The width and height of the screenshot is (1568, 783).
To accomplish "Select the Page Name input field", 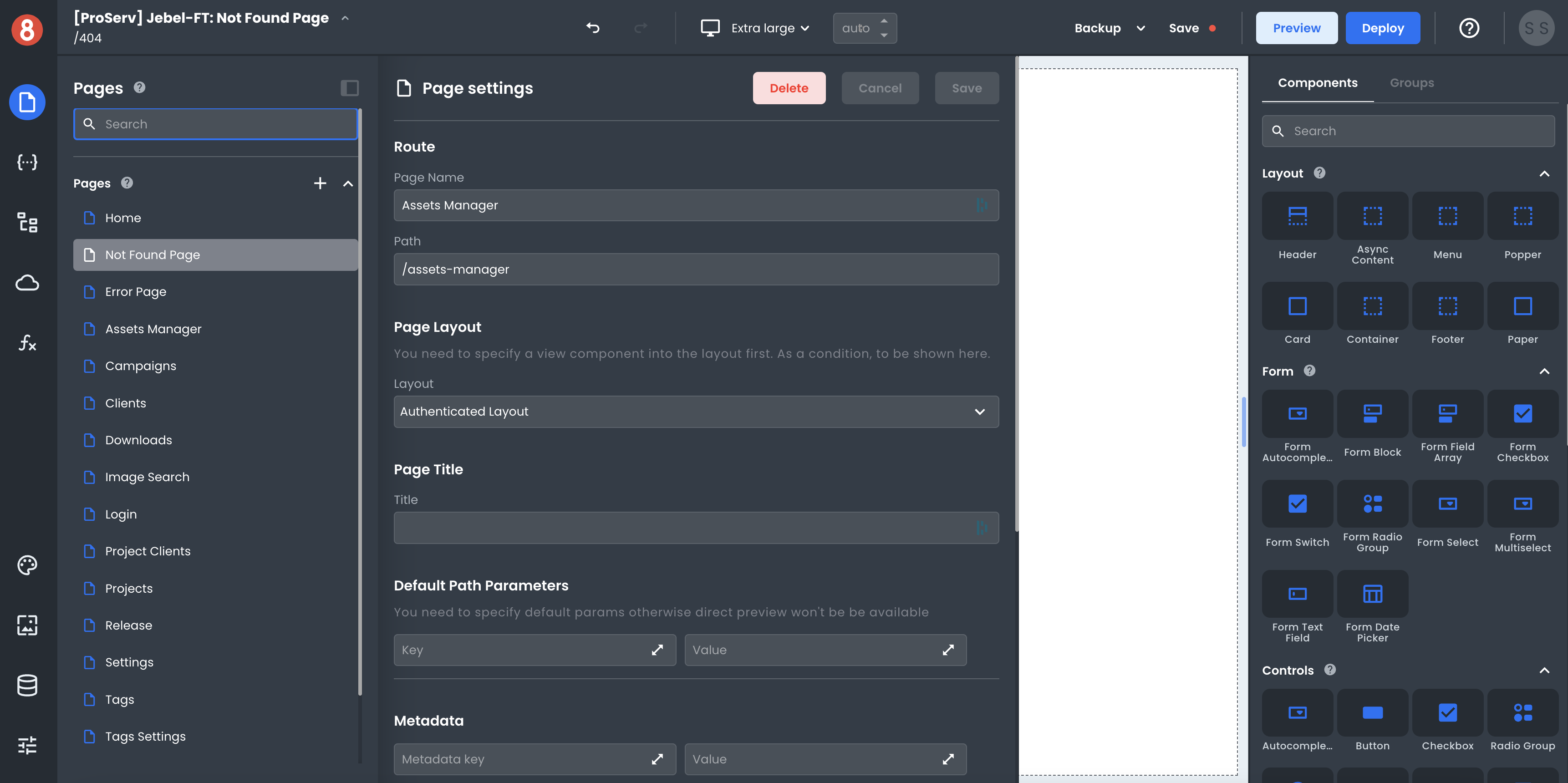I will [696, 205].
